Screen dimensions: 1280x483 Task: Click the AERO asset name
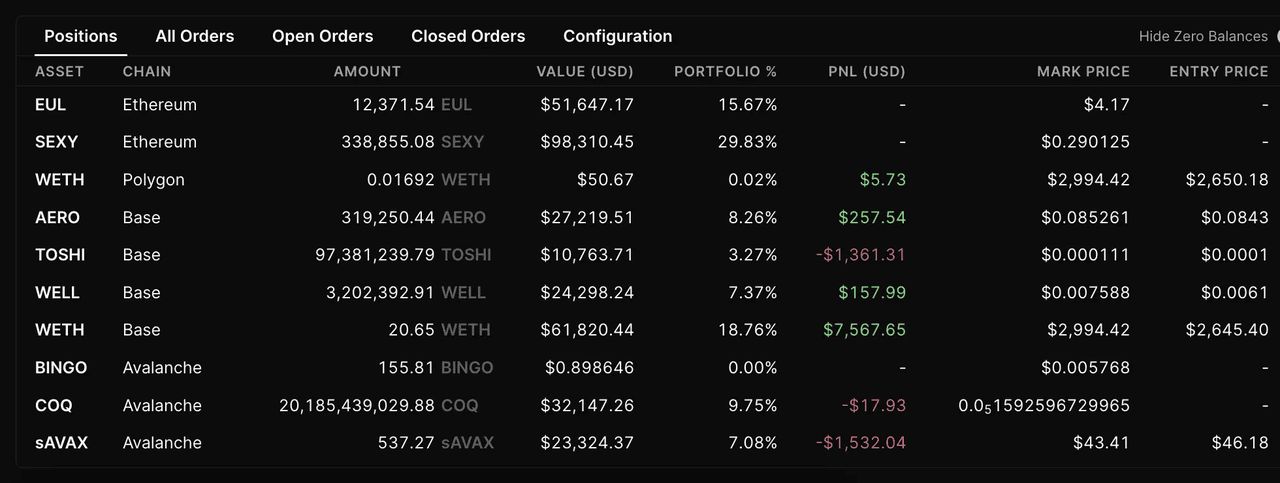[57, 217]
